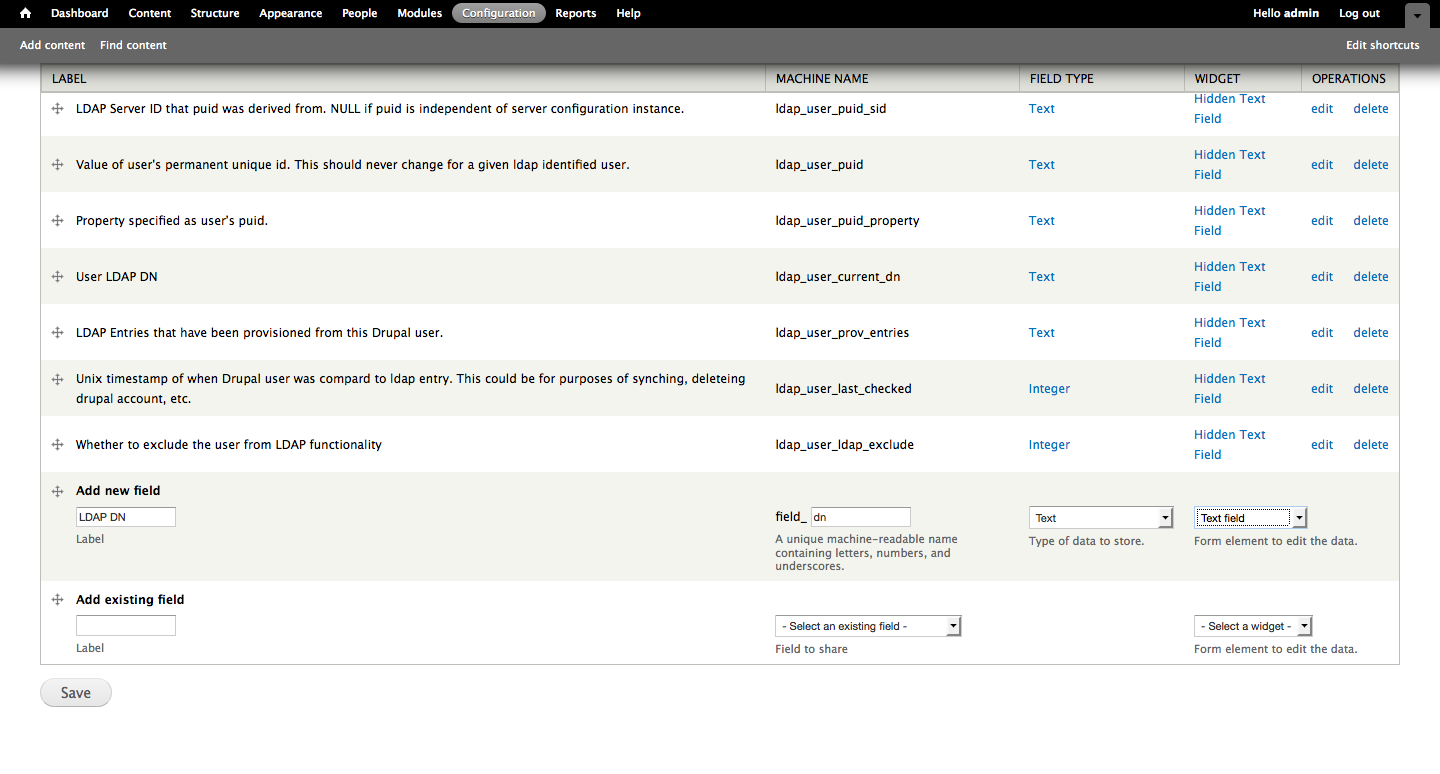Image resolution: width=1440 pixels, height=774 pixels.
Task: Edit the ldap_user_puid_sid field
Action: [1322, 109]
